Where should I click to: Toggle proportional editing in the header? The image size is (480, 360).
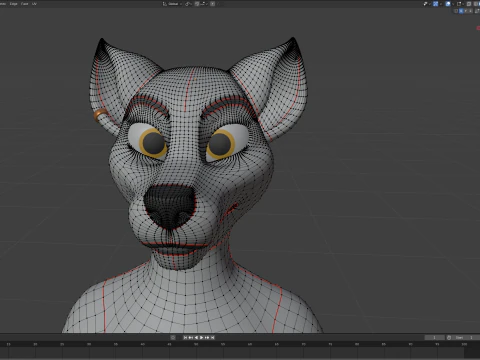pos(212,4)
